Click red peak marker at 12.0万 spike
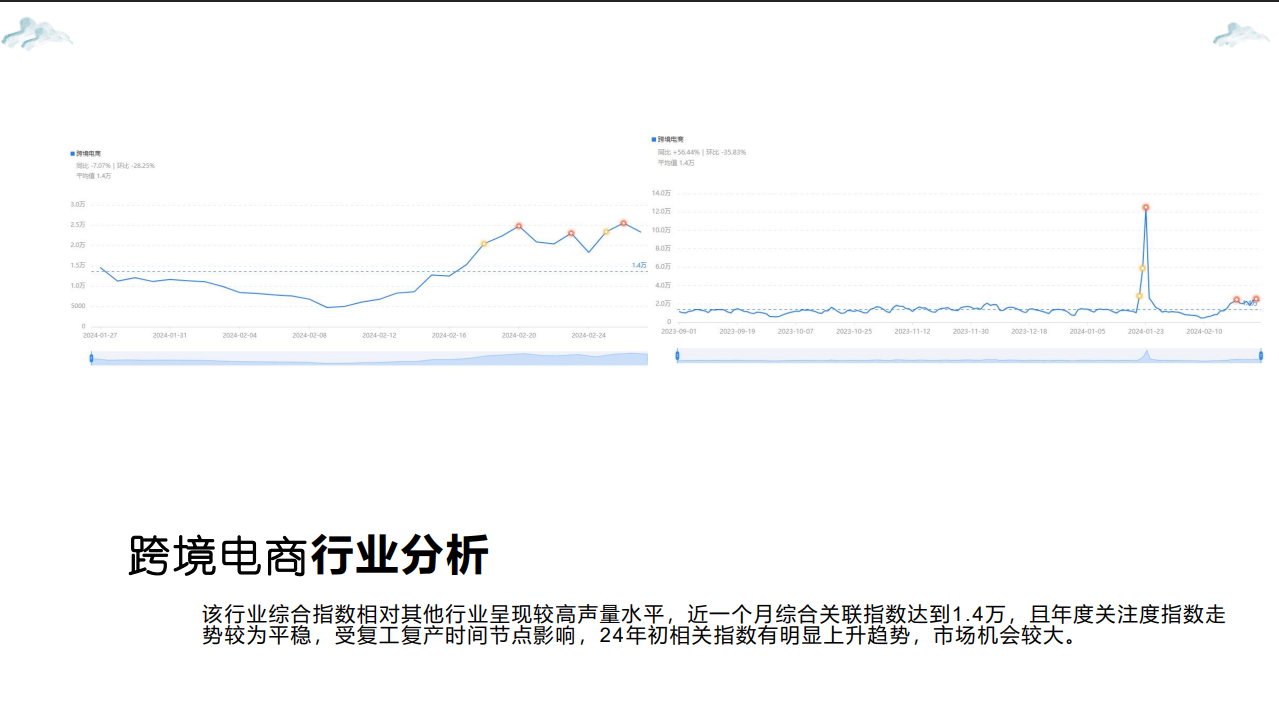Image resolution: width=1279 pixels, height=721 pixels. [x=1146, y=208]
